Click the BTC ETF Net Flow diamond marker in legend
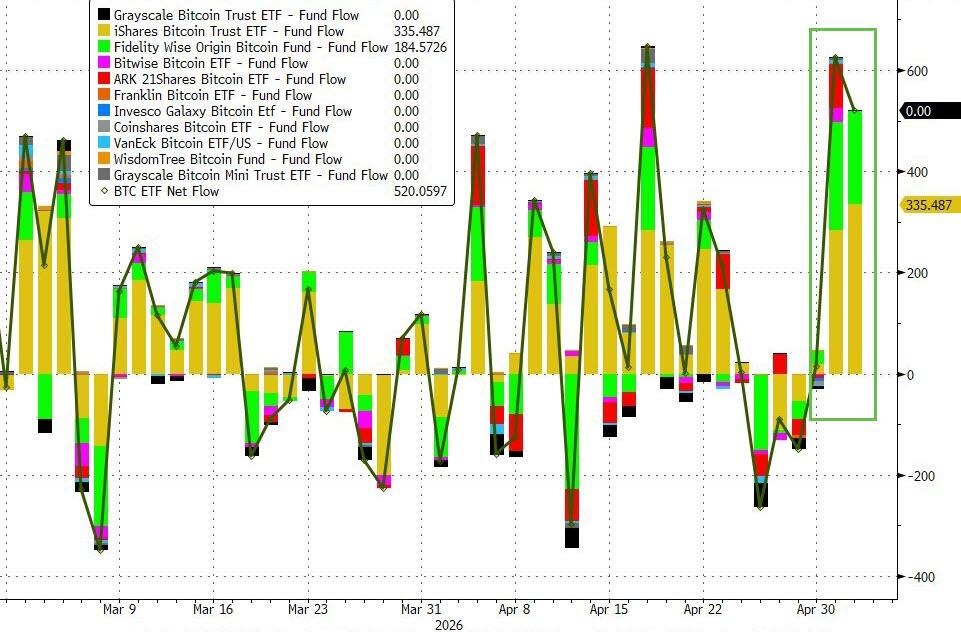 pyautogui.click(x=104, y=191)
